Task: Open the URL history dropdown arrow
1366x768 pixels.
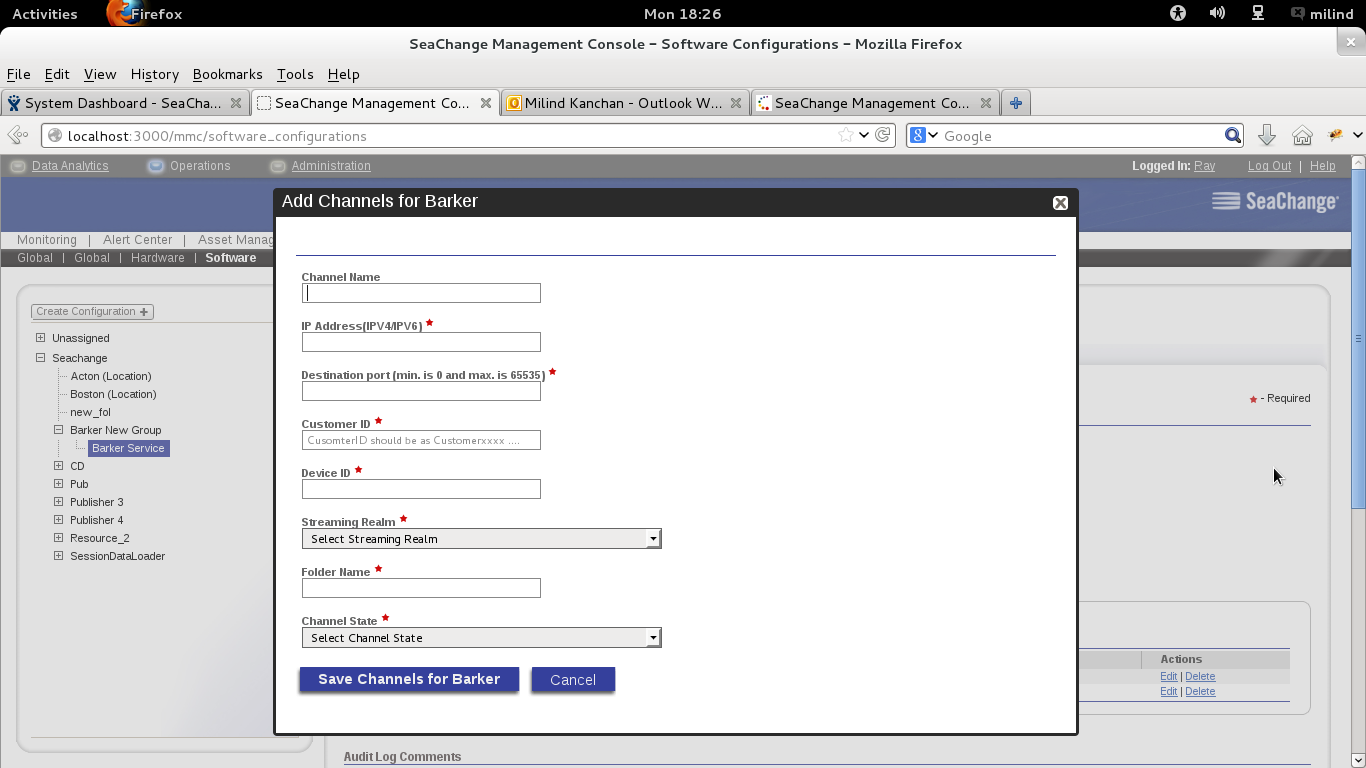Action: pos(864,135)
